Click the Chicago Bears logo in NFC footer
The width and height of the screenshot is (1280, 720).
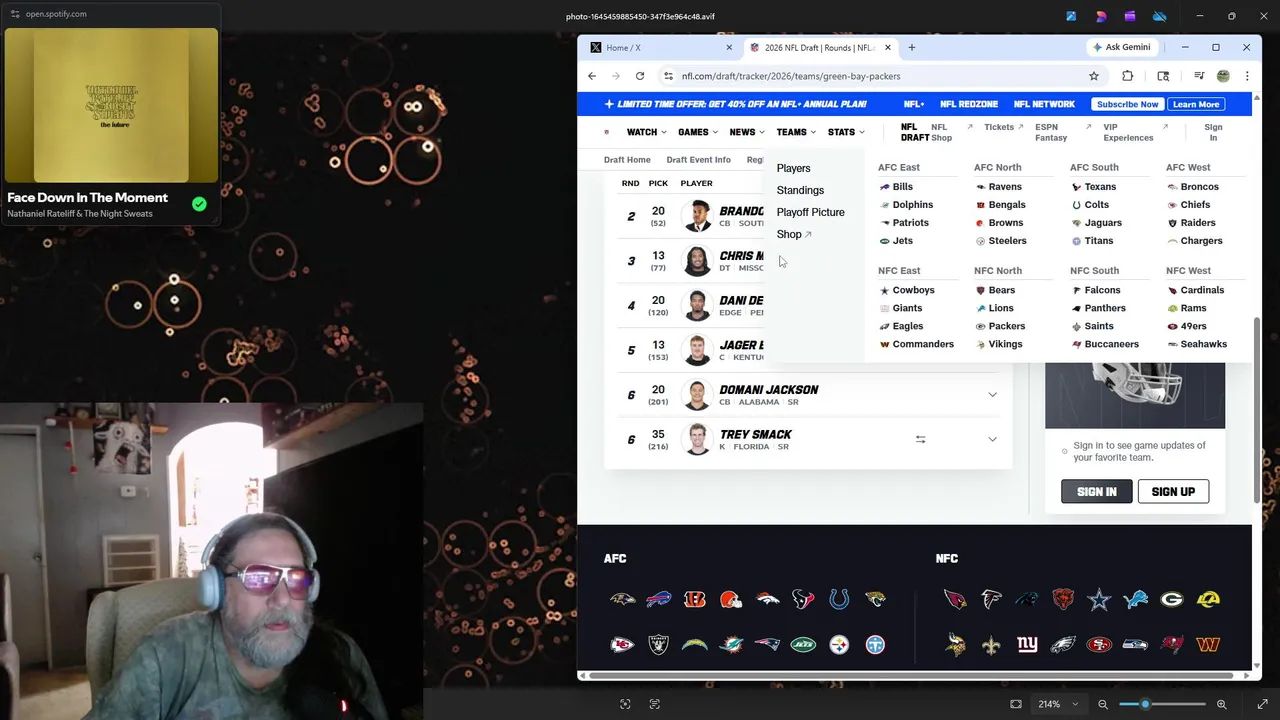click(1063, 599)
